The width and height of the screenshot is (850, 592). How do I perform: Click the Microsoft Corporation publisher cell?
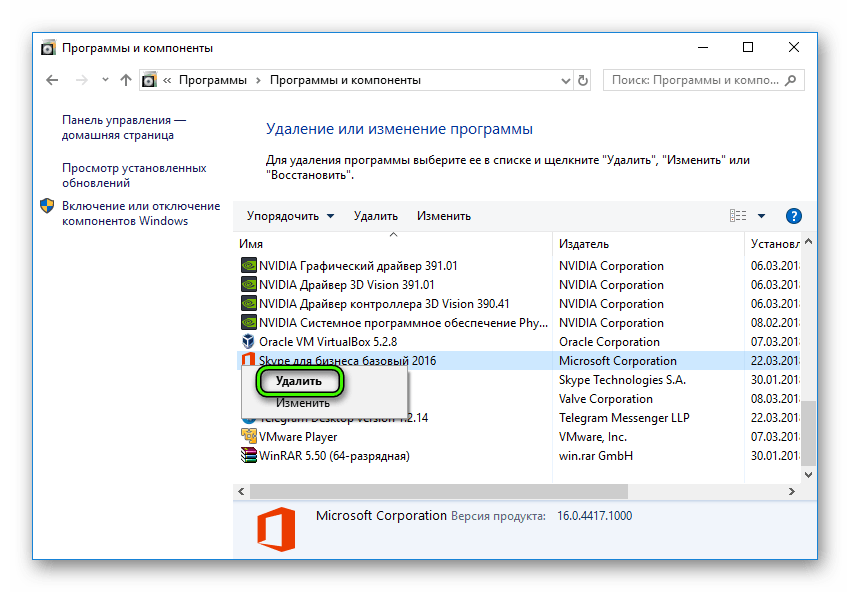(618, 361)
